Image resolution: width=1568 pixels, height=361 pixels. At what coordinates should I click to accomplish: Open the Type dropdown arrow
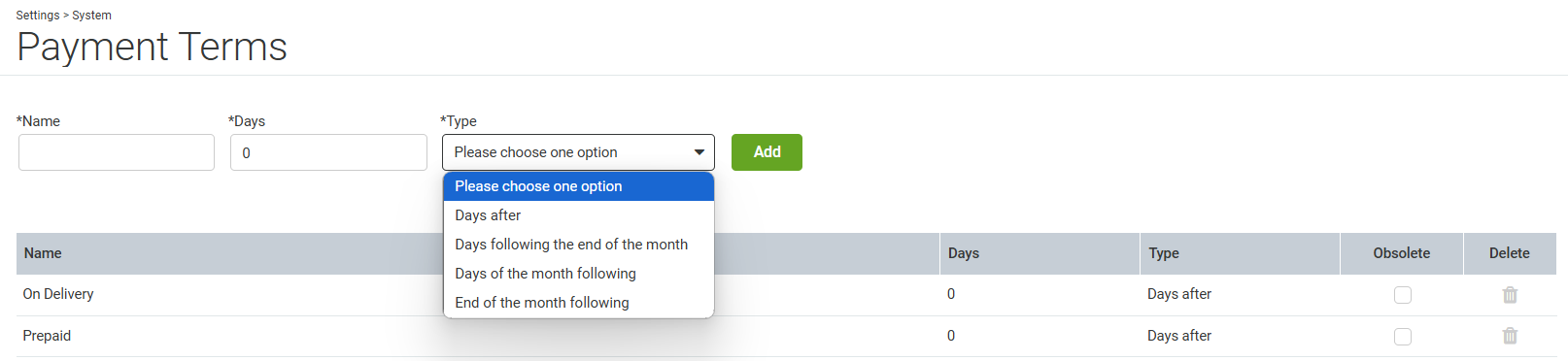click(699, 152)
